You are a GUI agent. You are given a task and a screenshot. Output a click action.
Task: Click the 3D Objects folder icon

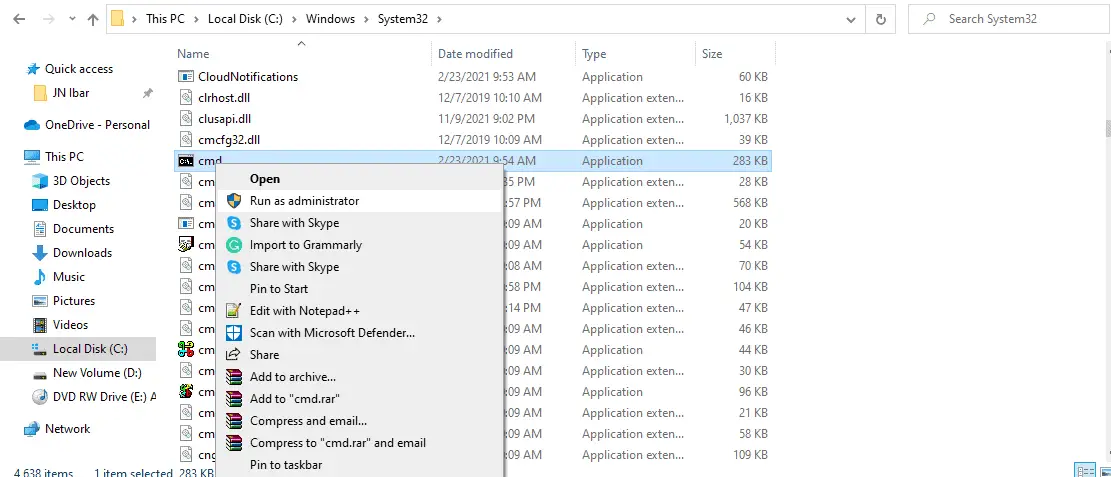point(40,181)
